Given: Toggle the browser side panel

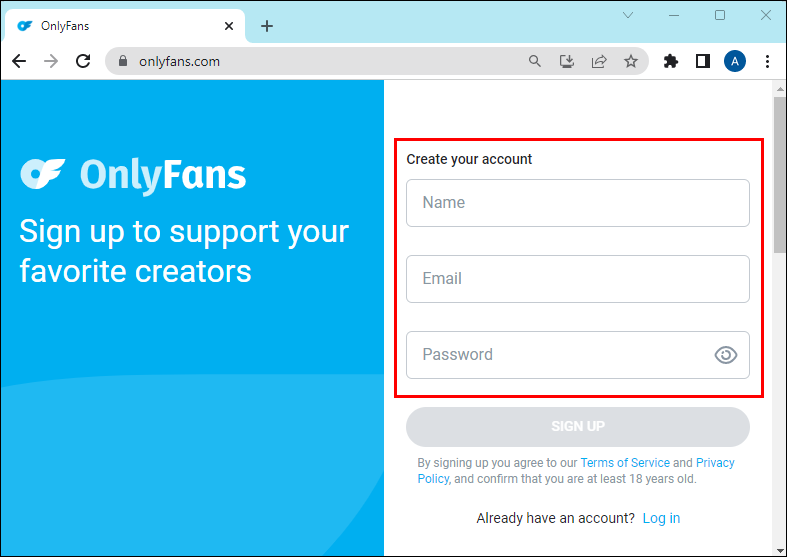Looking at the screenshot, I should [703, 61].
